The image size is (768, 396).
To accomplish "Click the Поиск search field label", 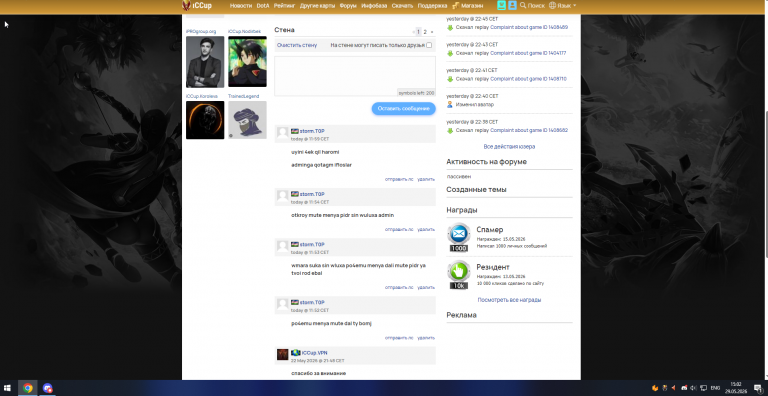I will point(536,5).
